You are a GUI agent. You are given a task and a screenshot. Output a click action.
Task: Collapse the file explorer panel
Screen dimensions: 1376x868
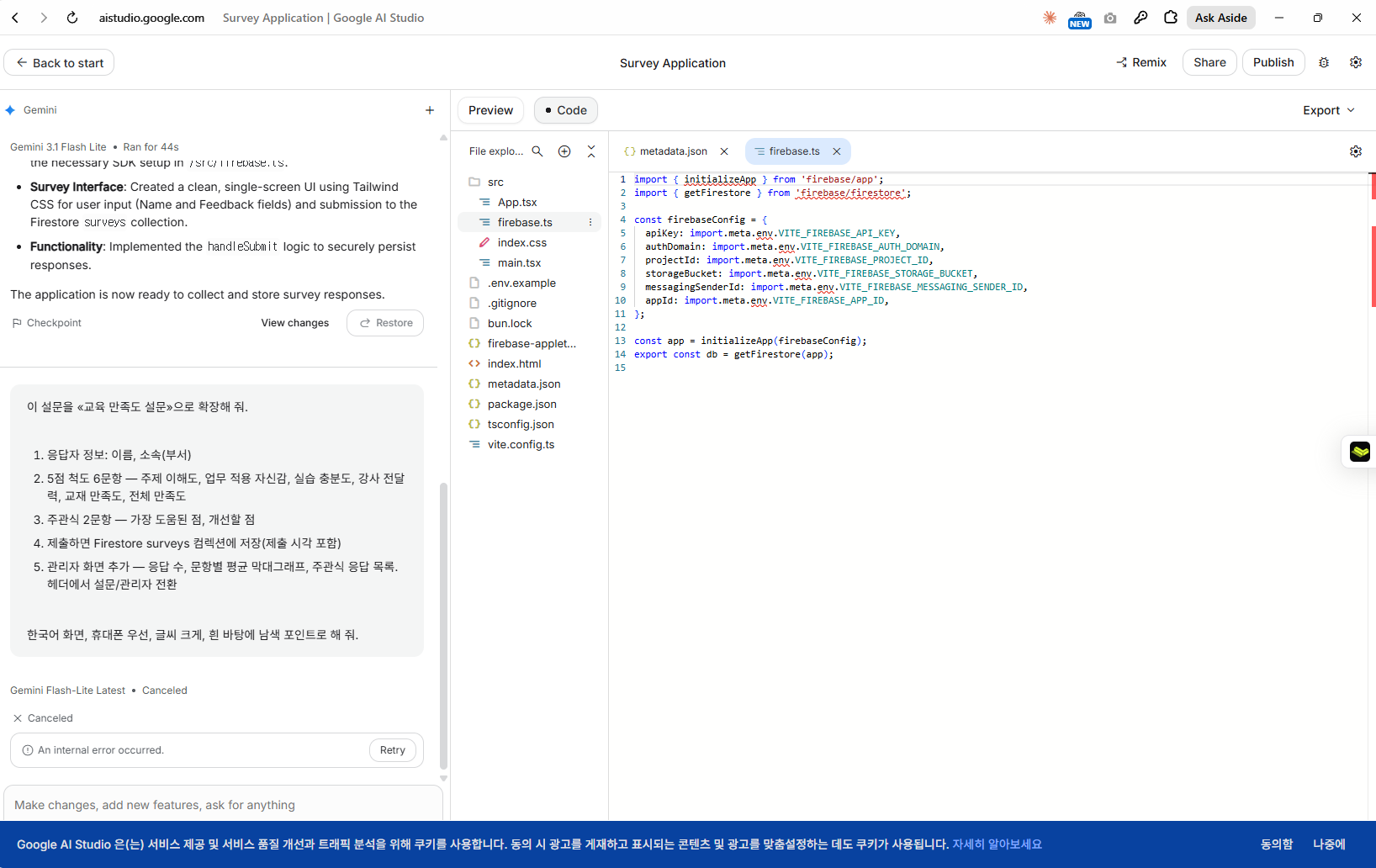tap(591, 151)
